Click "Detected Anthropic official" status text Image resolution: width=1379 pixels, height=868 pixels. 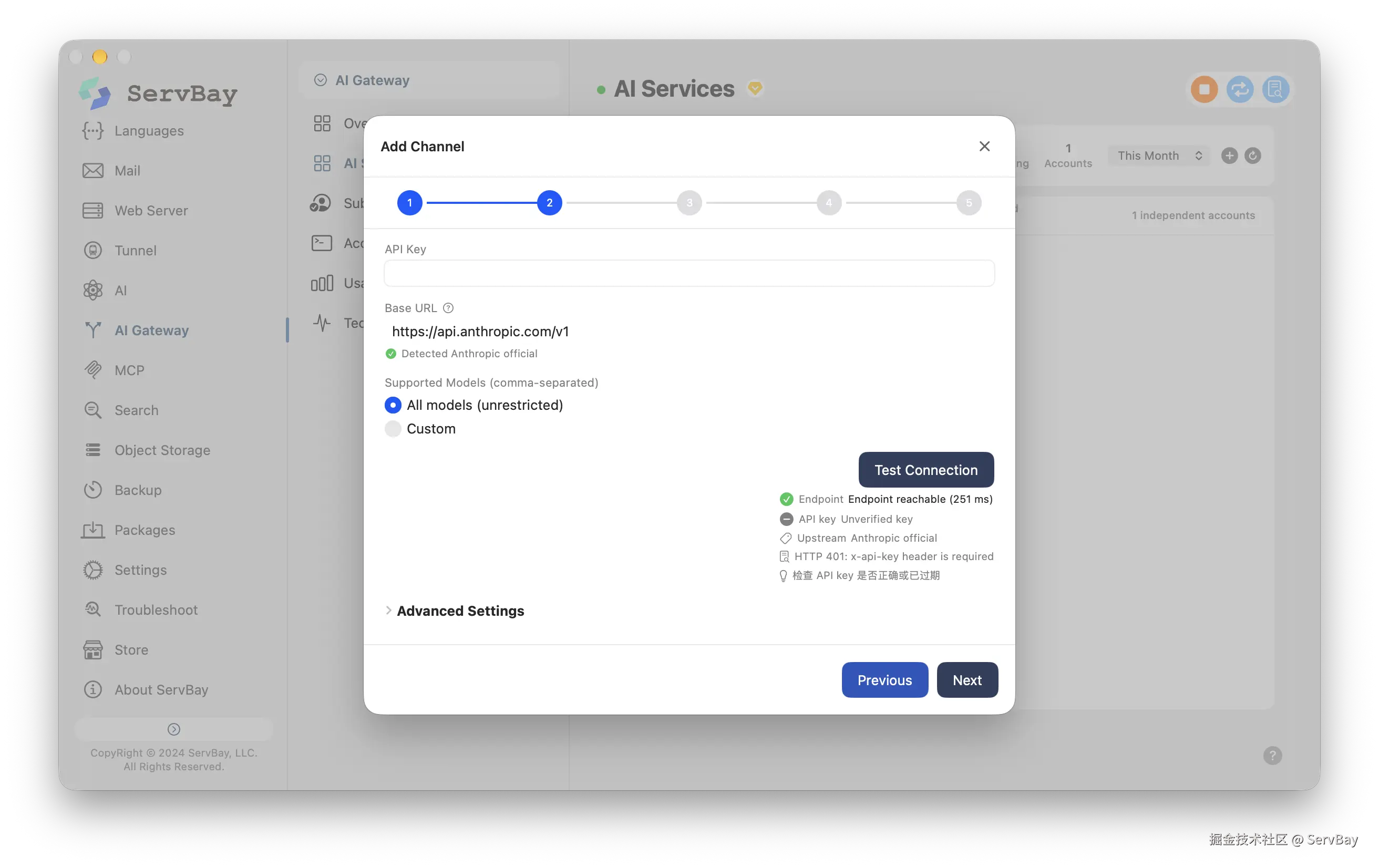[x=469, y=353]
